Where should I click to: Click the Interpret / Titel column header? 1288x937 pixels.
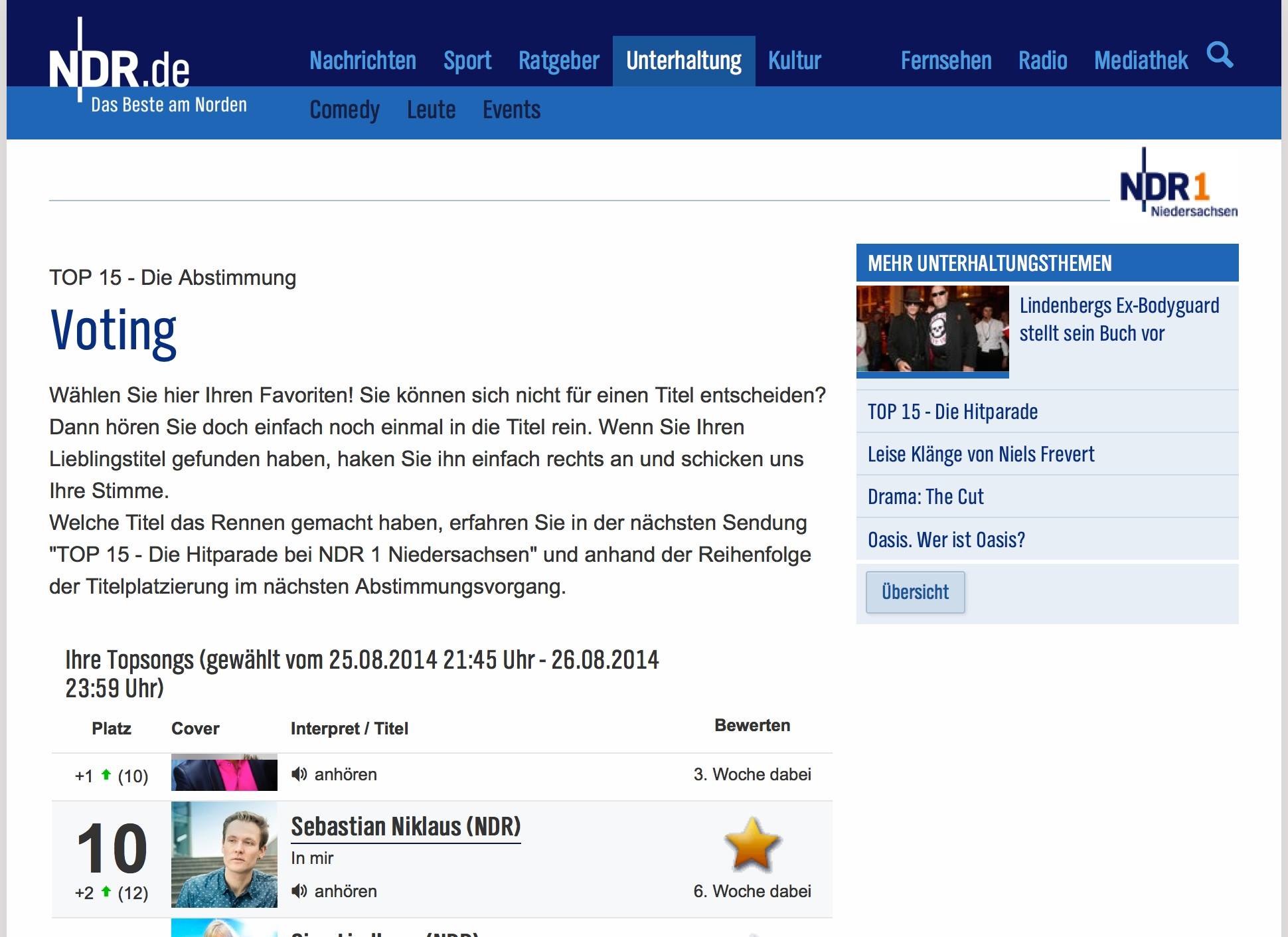[349, 728]
